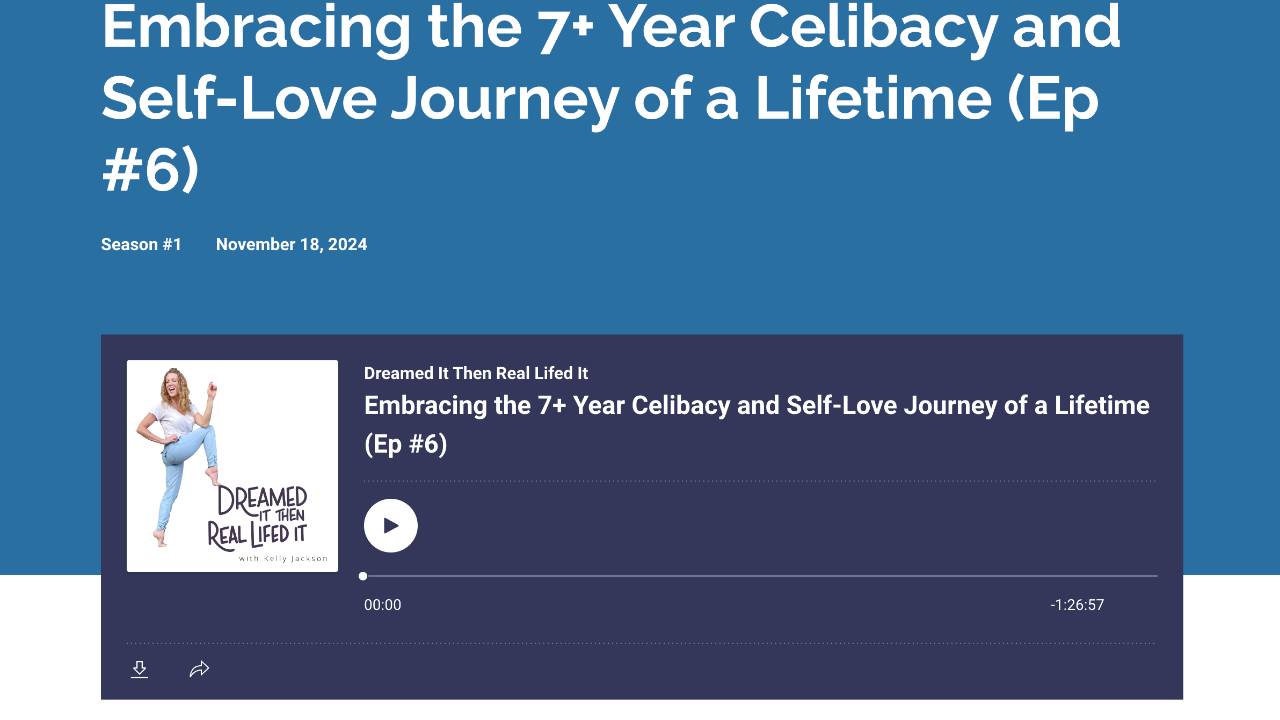1280x720 pixels.
Task: Open the share episode options
Action: click(x=199, y=669)
